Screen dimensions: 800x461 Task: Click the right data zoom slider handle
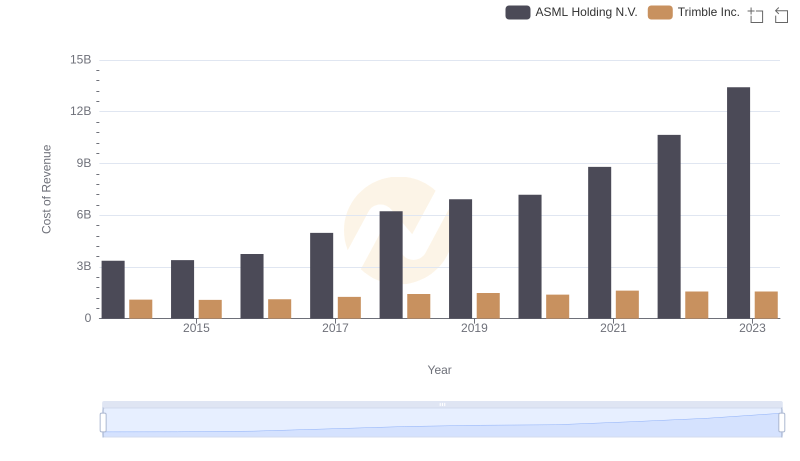[x=782, y=423]
